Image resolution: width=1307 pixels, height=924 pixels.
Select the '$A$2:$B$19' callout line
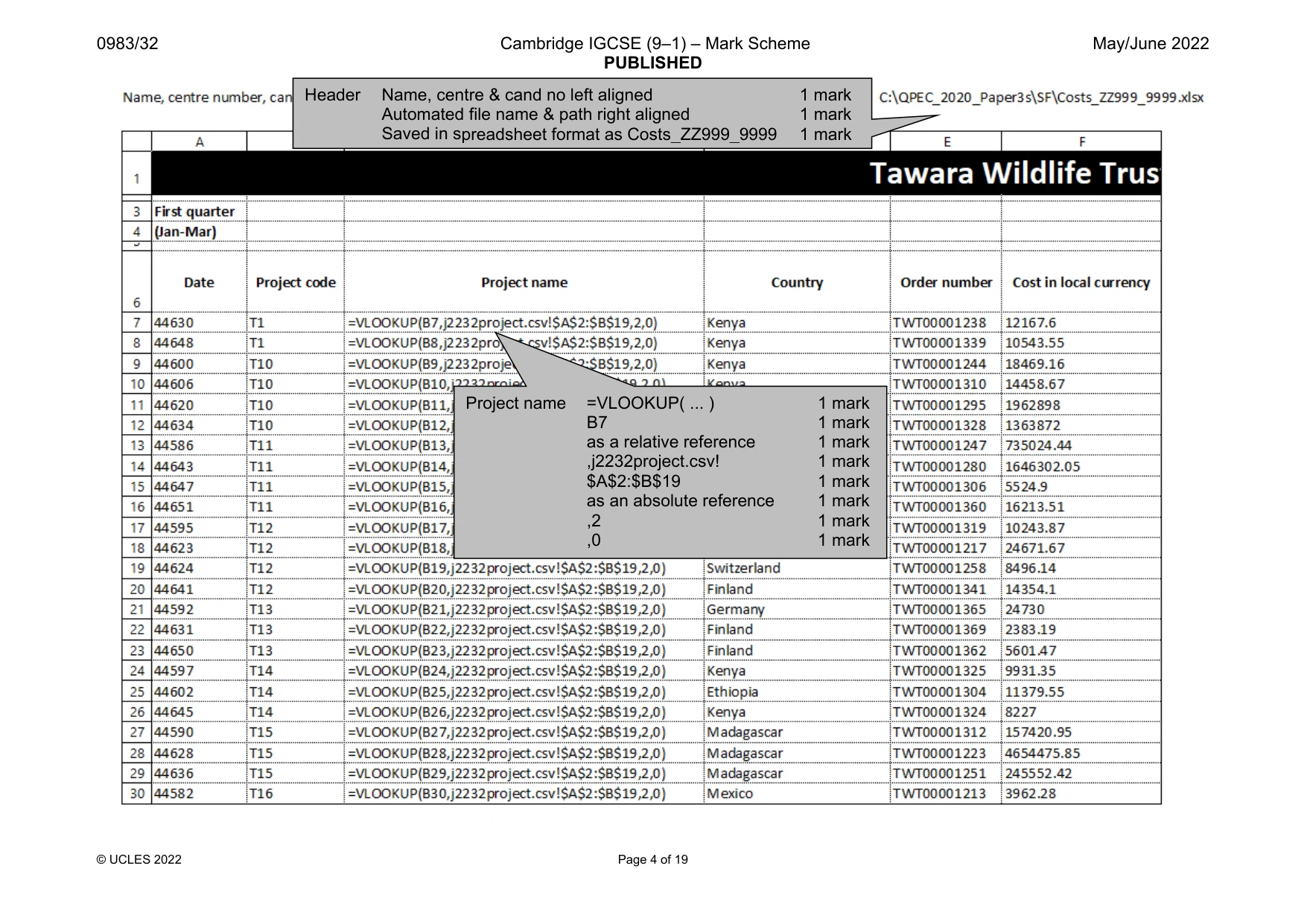(x=633, y=481)
